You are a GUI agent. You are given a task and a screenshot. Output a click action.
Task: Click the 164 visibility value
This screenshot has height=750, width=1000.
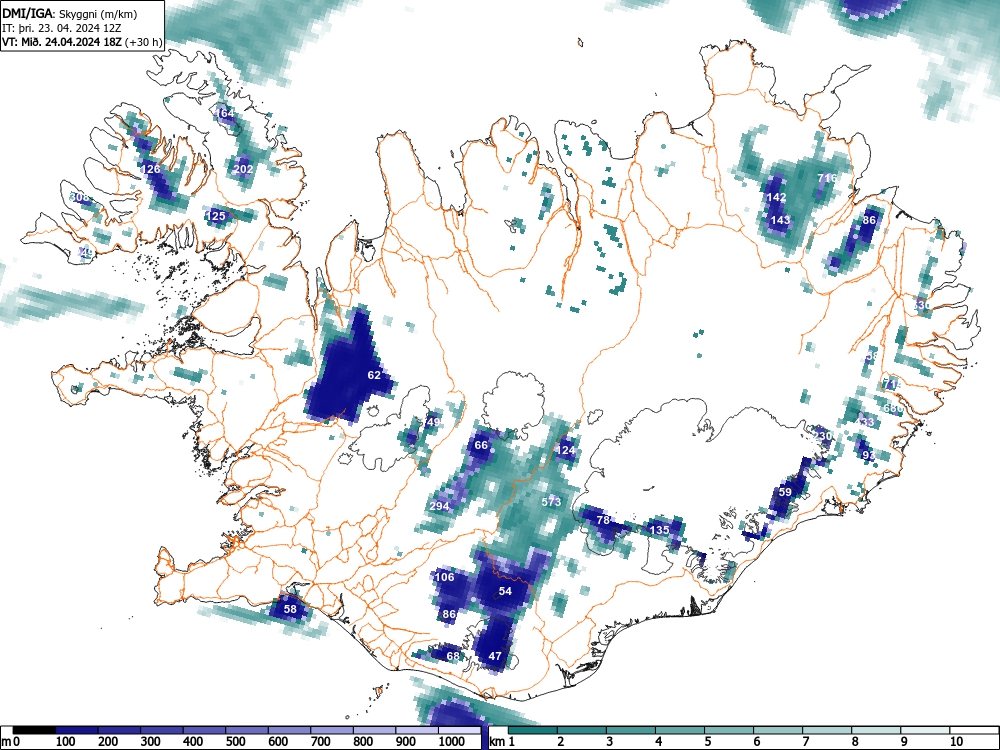click(x=225, y=113)
